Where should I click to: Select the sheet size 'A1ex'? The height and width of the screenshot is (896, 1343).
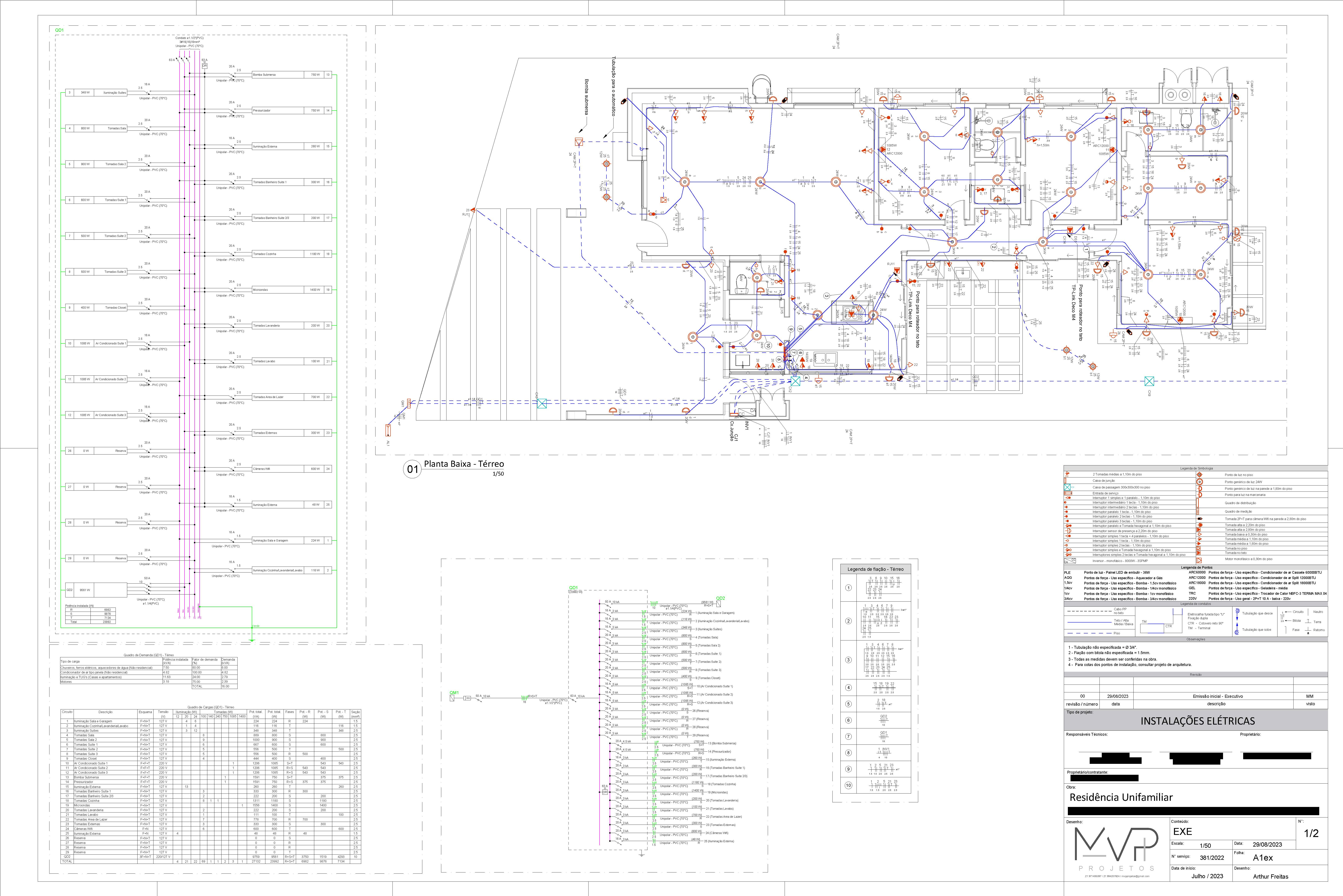[1263, 858]
